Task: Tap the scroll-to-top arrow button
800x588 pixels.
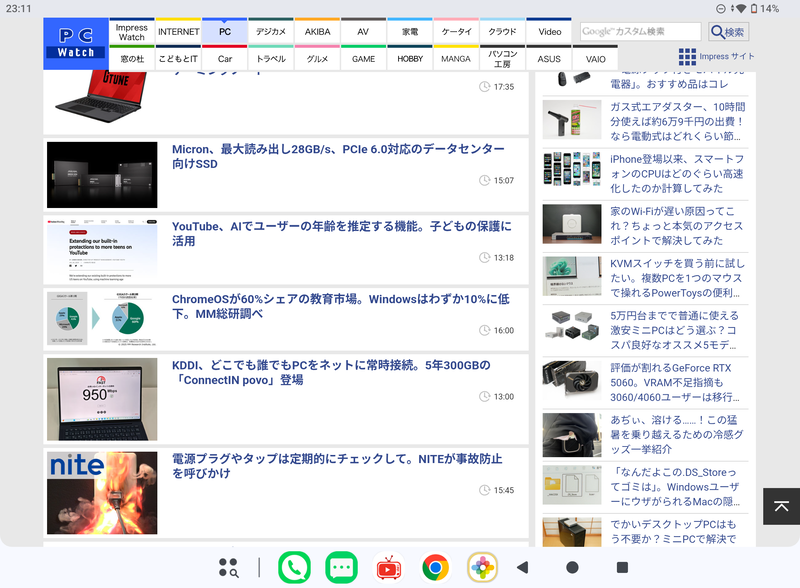Action: (x=781, y=507)
